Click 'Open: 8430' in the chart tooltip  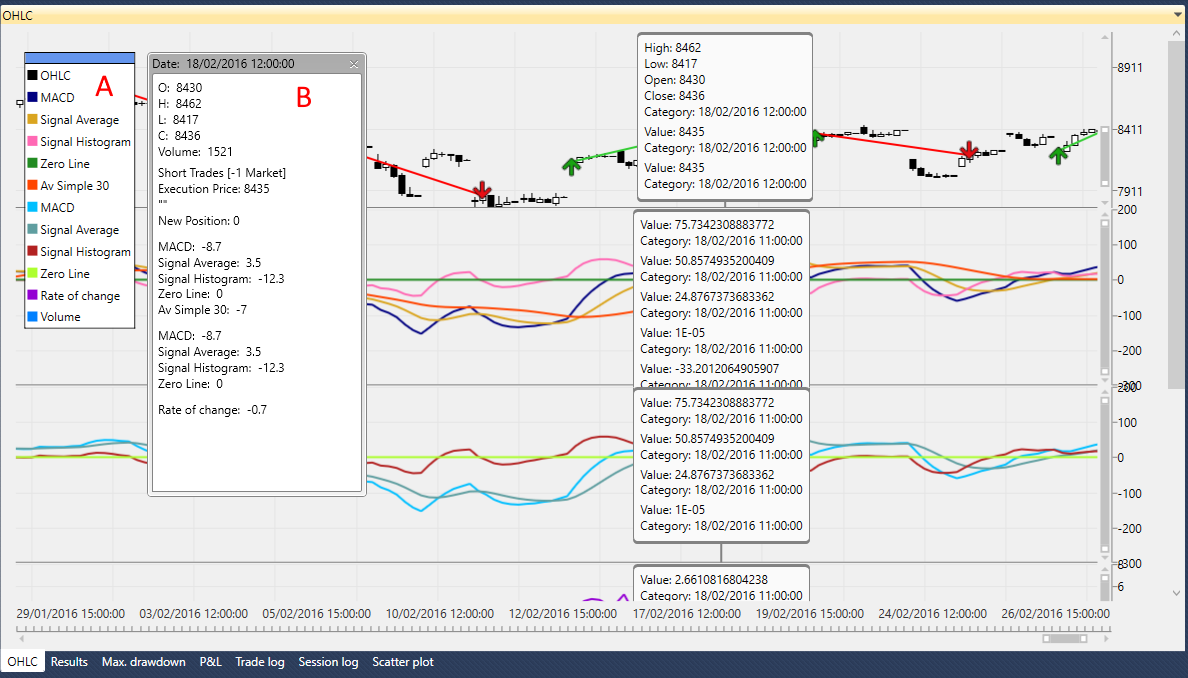675,80
